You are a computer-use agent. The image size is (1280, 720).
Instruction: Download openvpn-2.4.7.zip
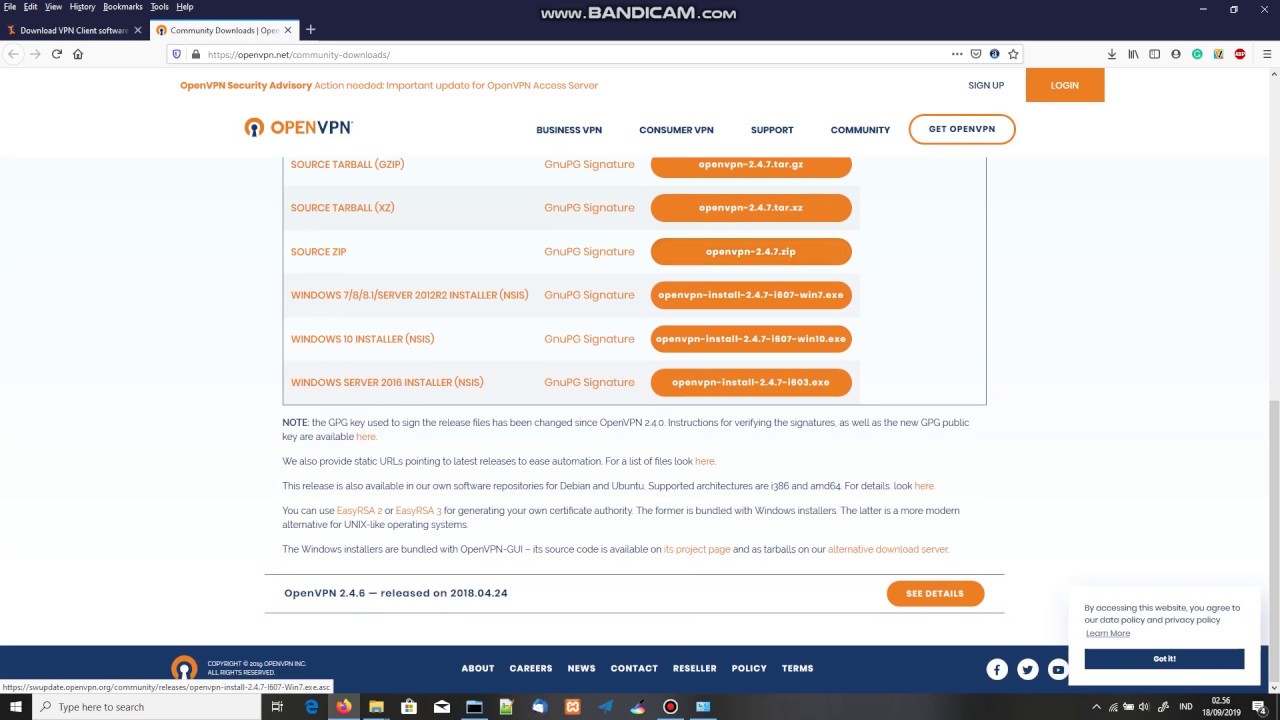coord(751,252)
